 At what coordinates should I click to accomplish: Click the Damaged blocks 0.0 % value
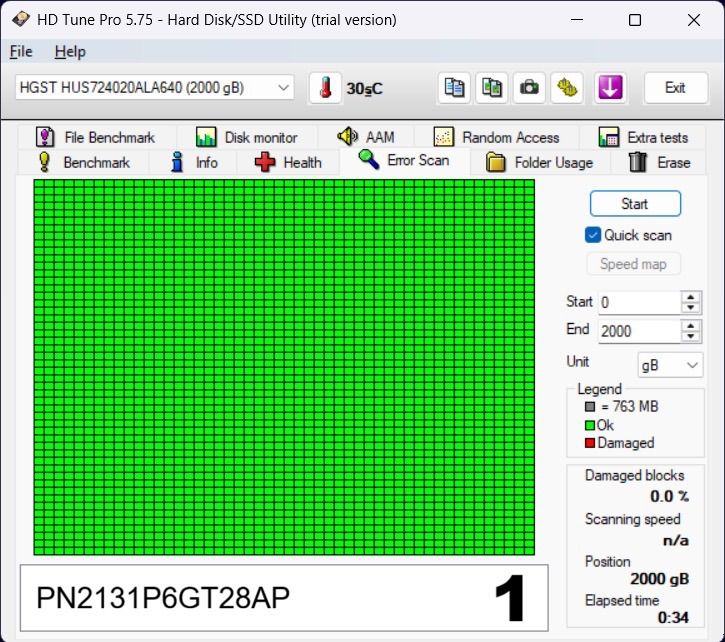[x=669, y=496]
